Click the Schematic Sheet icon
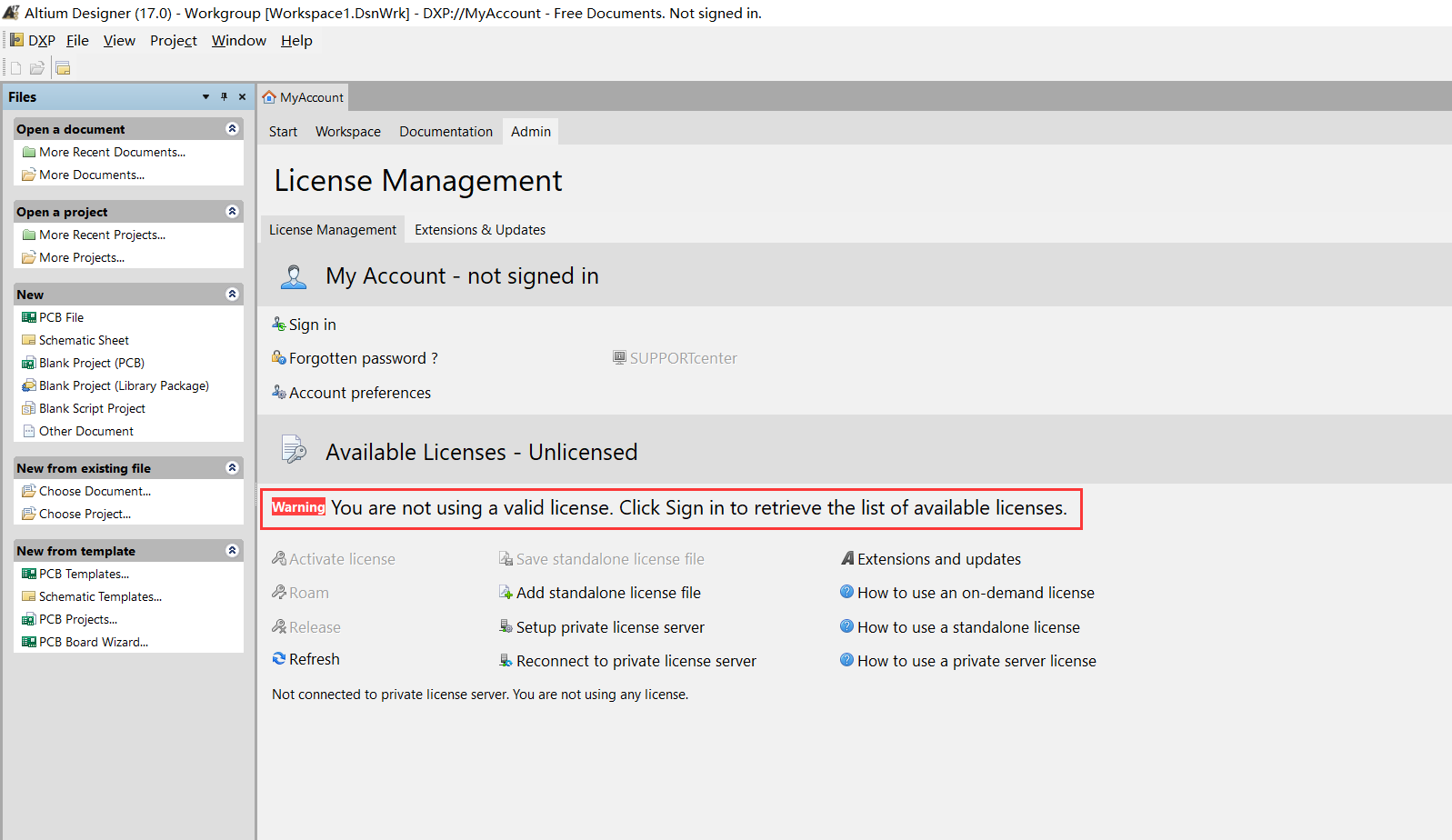The width and height of the screenshot is (1452, 840). (29, 340)
